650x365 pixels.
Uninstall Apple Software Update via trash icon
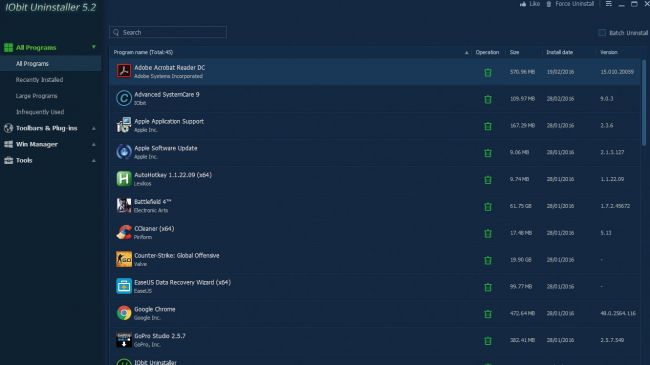click(x=488, y=153)
